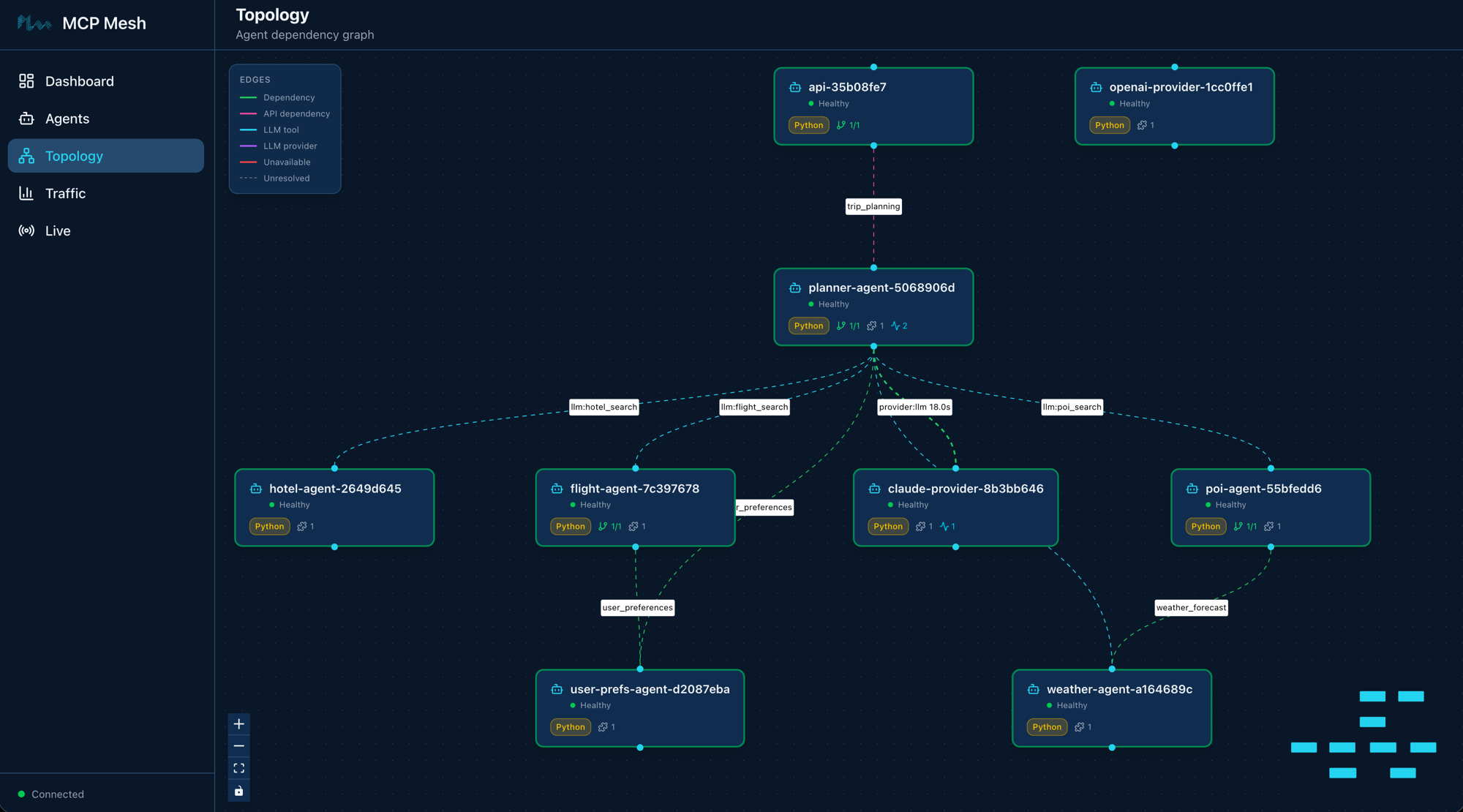Open Traffic via its bar-chart icon
The height and width of the screenshot is (812, 1463).
pos(26,193)
